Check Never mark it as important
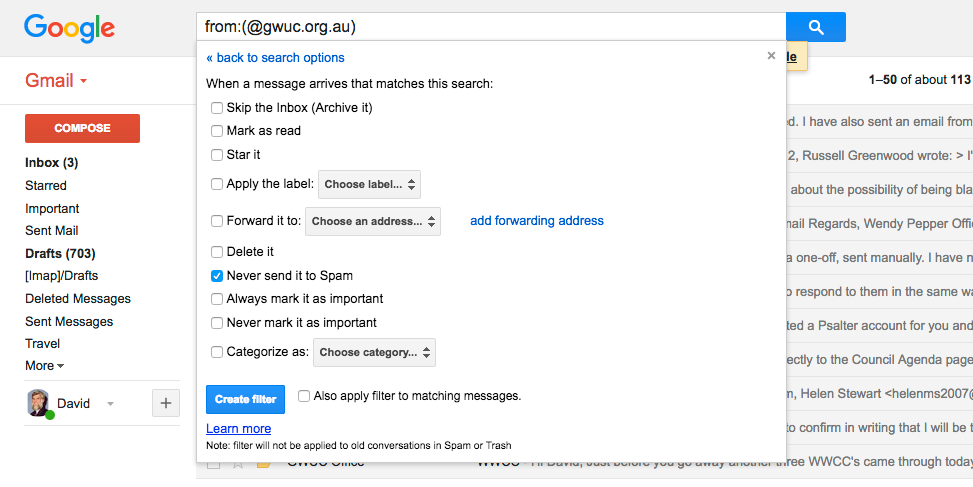This screenshot has height=487, width=973. pos(217,323)
